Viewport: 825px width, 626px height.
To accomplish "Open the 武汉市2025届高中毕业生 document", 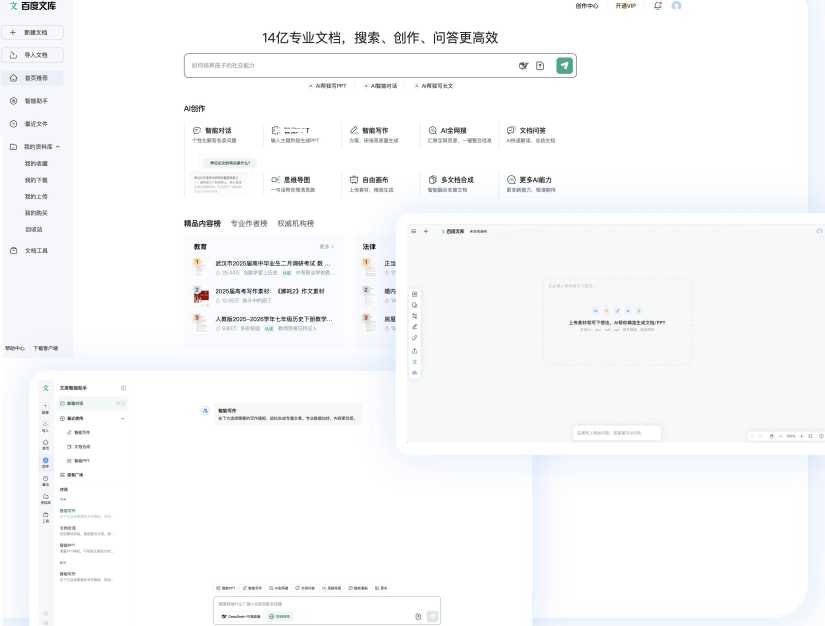I will (273, 263).
